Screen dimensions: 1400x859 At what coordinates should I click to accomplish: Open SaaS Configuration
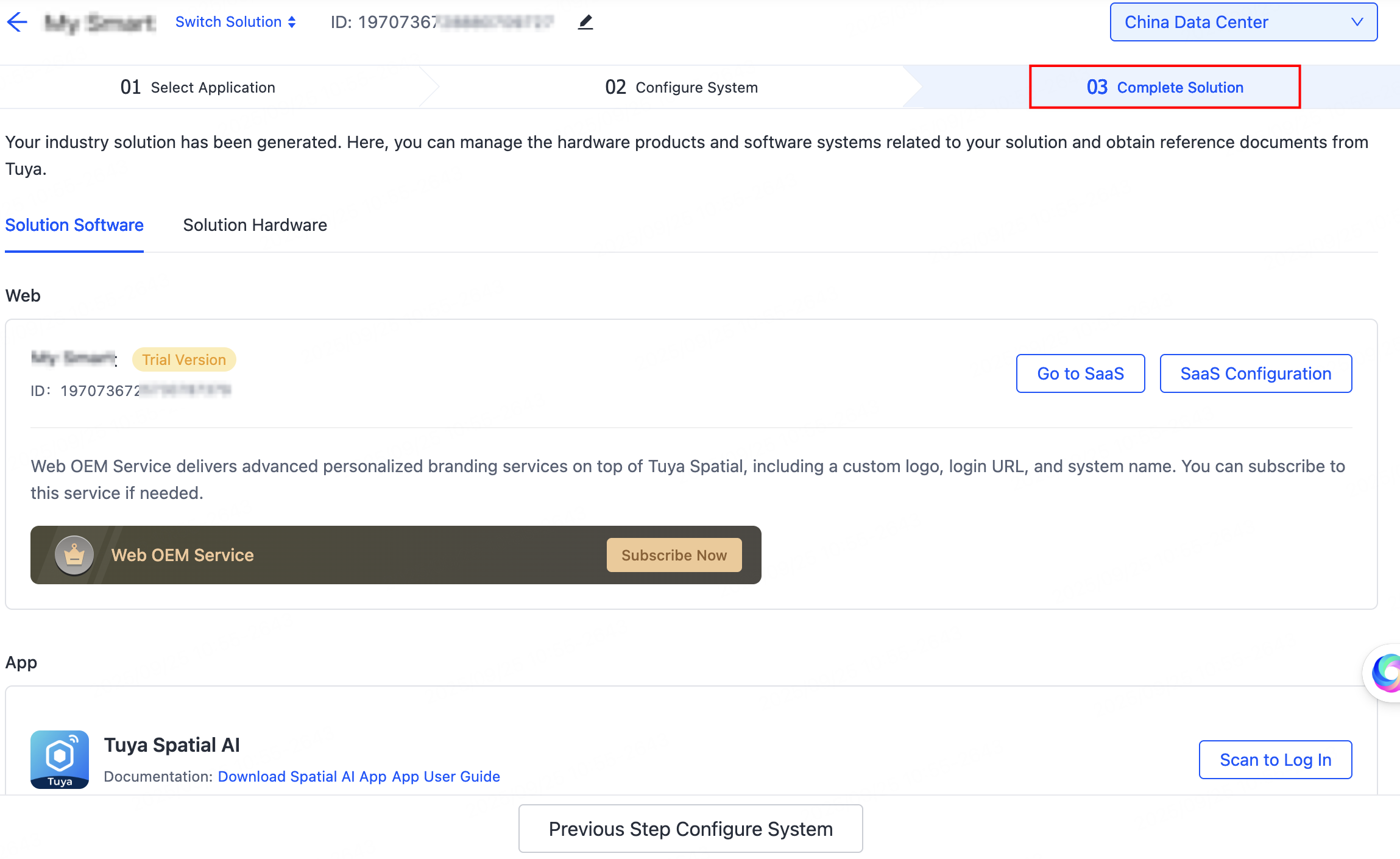coord(1255,373)
